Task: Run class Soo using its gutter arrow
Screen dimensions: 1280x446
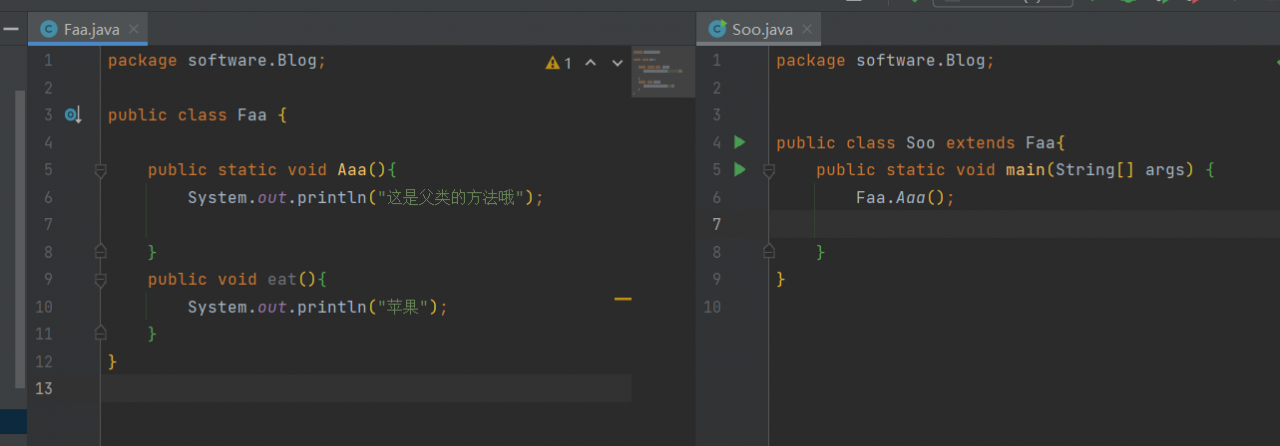Action: (x=740, y=142)
